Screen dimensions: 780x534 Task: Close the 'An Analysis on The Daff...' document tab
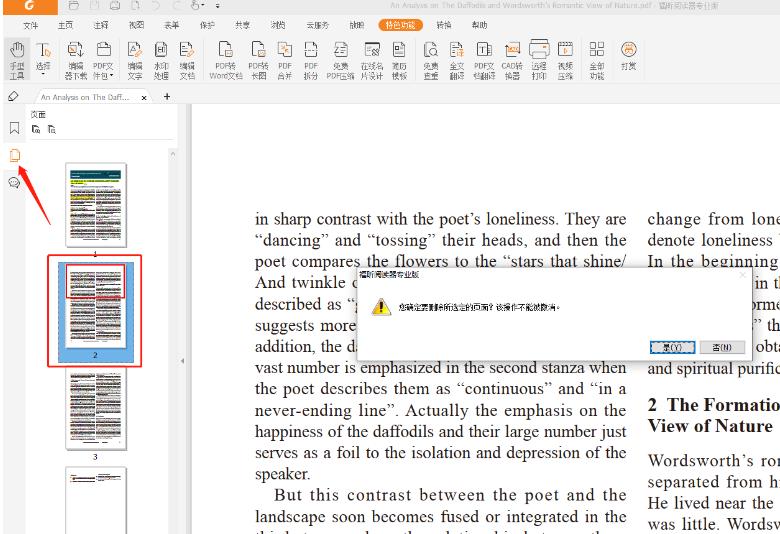(x=145, y=97)
